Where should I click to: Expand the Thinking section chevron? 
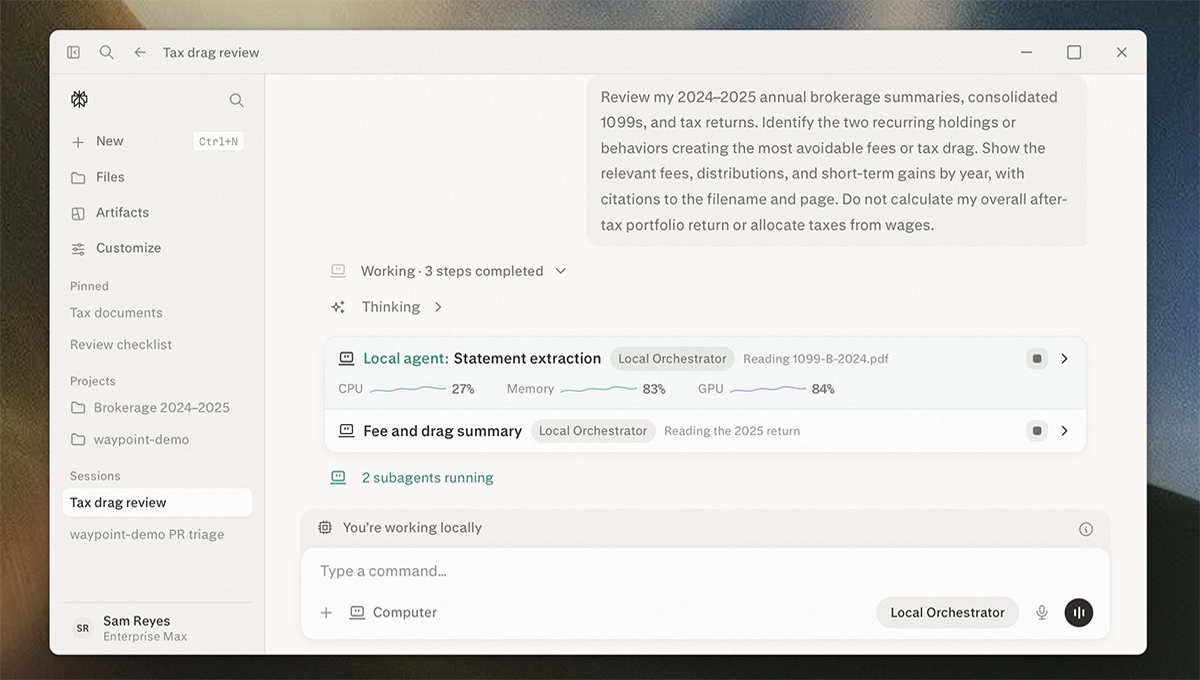[x=438, y=307]
